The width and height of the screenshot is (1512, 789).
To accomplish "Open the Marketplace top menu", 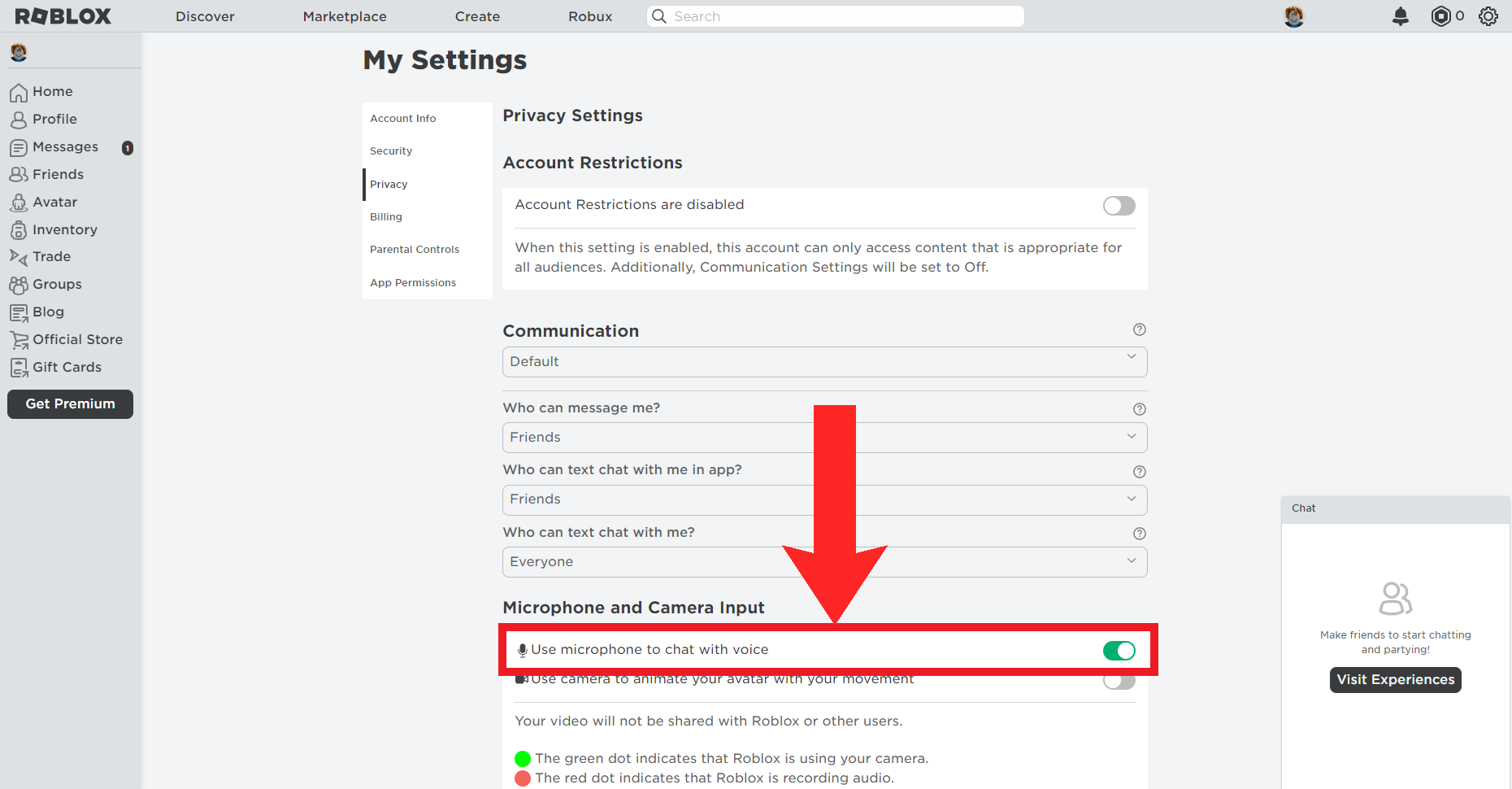I will click(x=345, y=16).
